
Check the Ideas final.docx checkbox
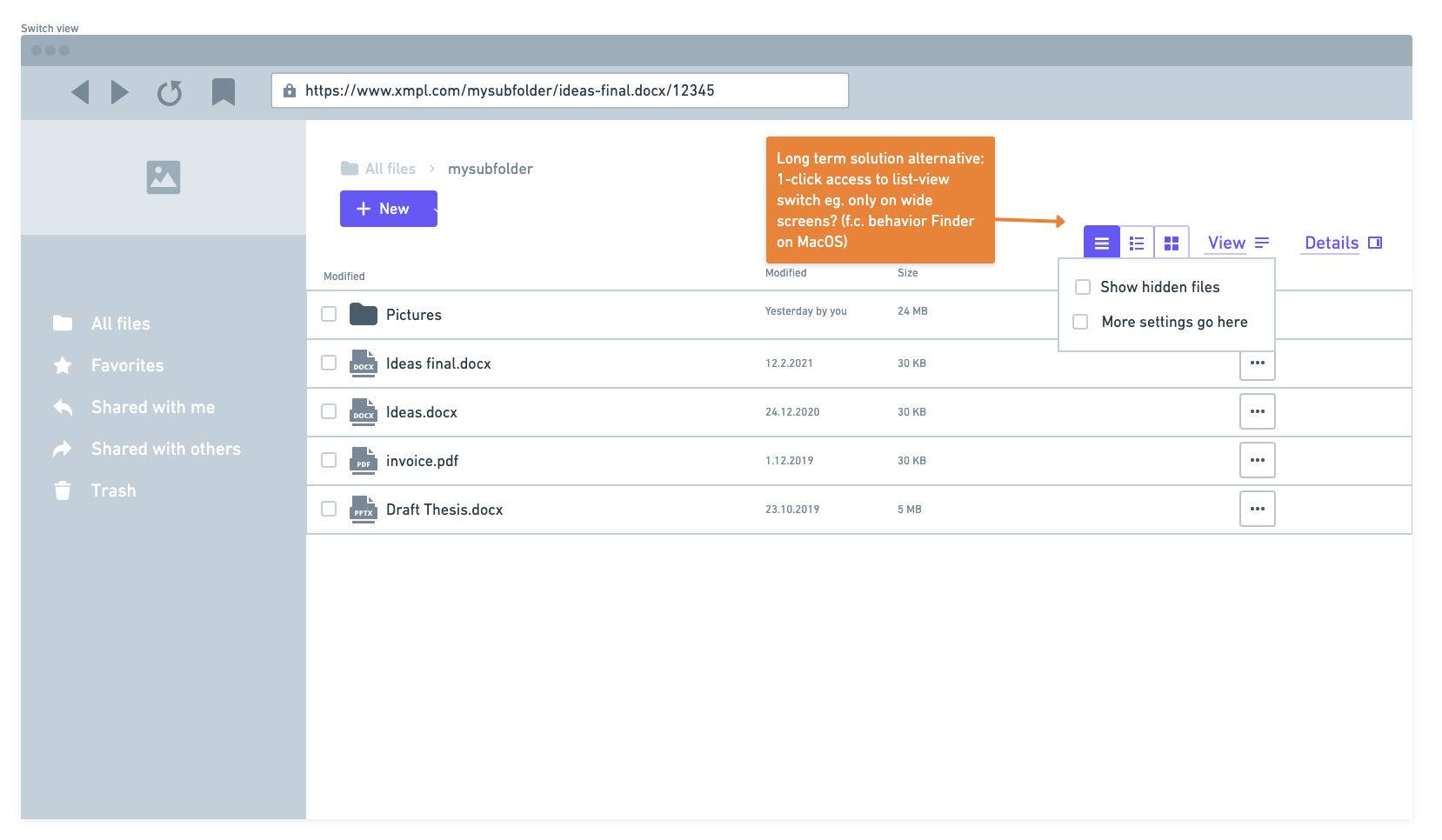(329, 363)
